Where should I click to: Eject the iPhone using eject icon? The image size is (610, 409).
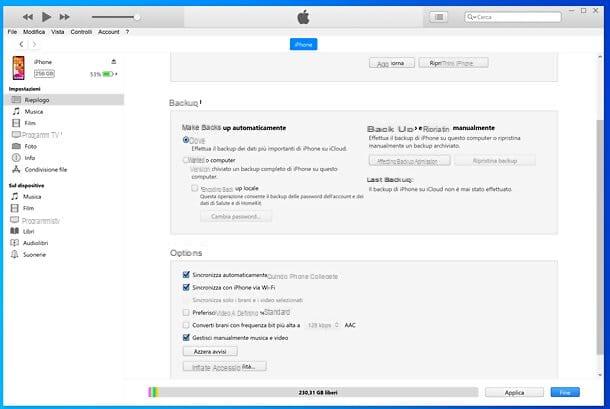point(114,61)
